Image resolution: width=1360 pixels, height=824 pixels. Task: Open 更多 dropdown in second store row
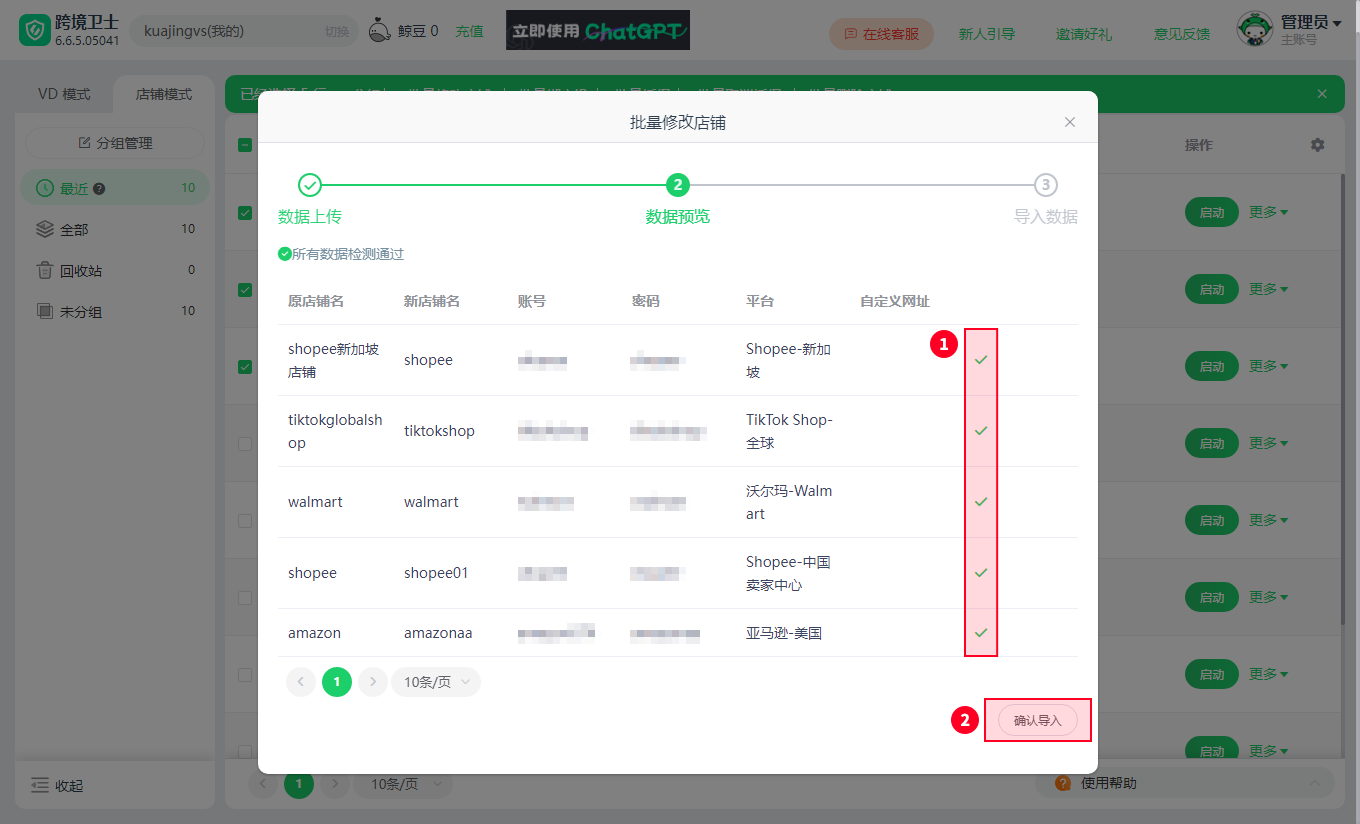coord(1269,289)
